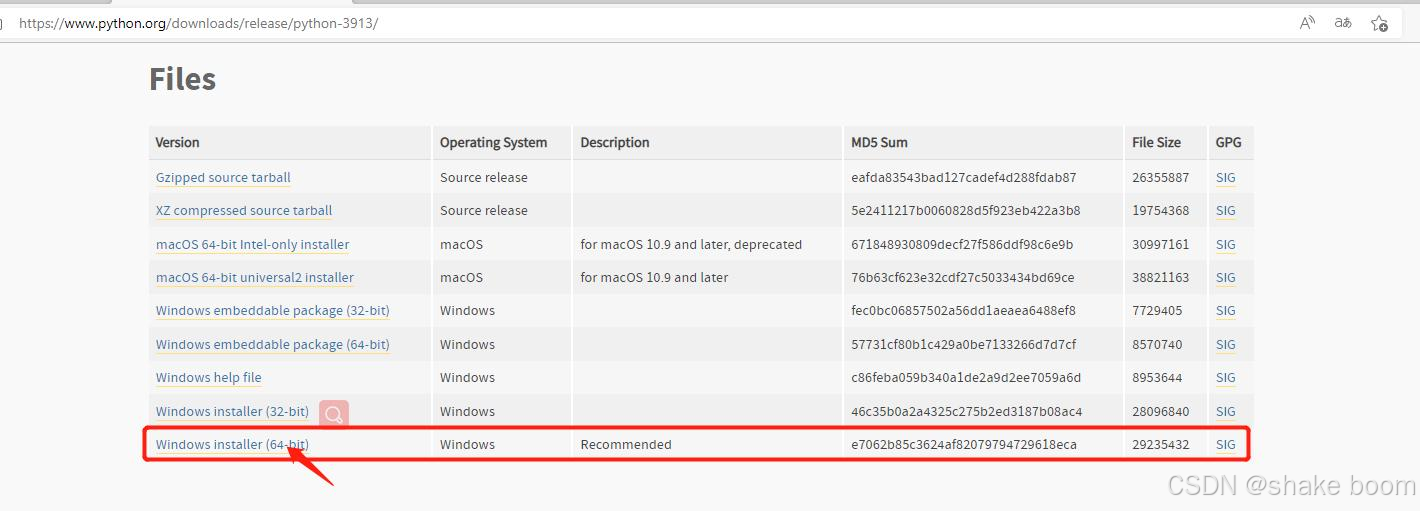
Task: Click the Read Aloud icon in address bar
Action: 1307,23
